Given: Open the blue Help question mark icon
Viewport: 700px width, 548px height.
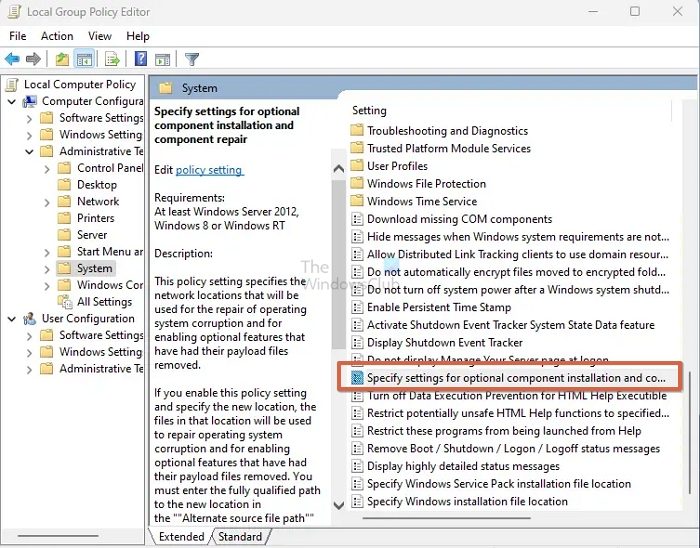Looking at the screenshot, I should pyautogui.click(x=139, y=59).
